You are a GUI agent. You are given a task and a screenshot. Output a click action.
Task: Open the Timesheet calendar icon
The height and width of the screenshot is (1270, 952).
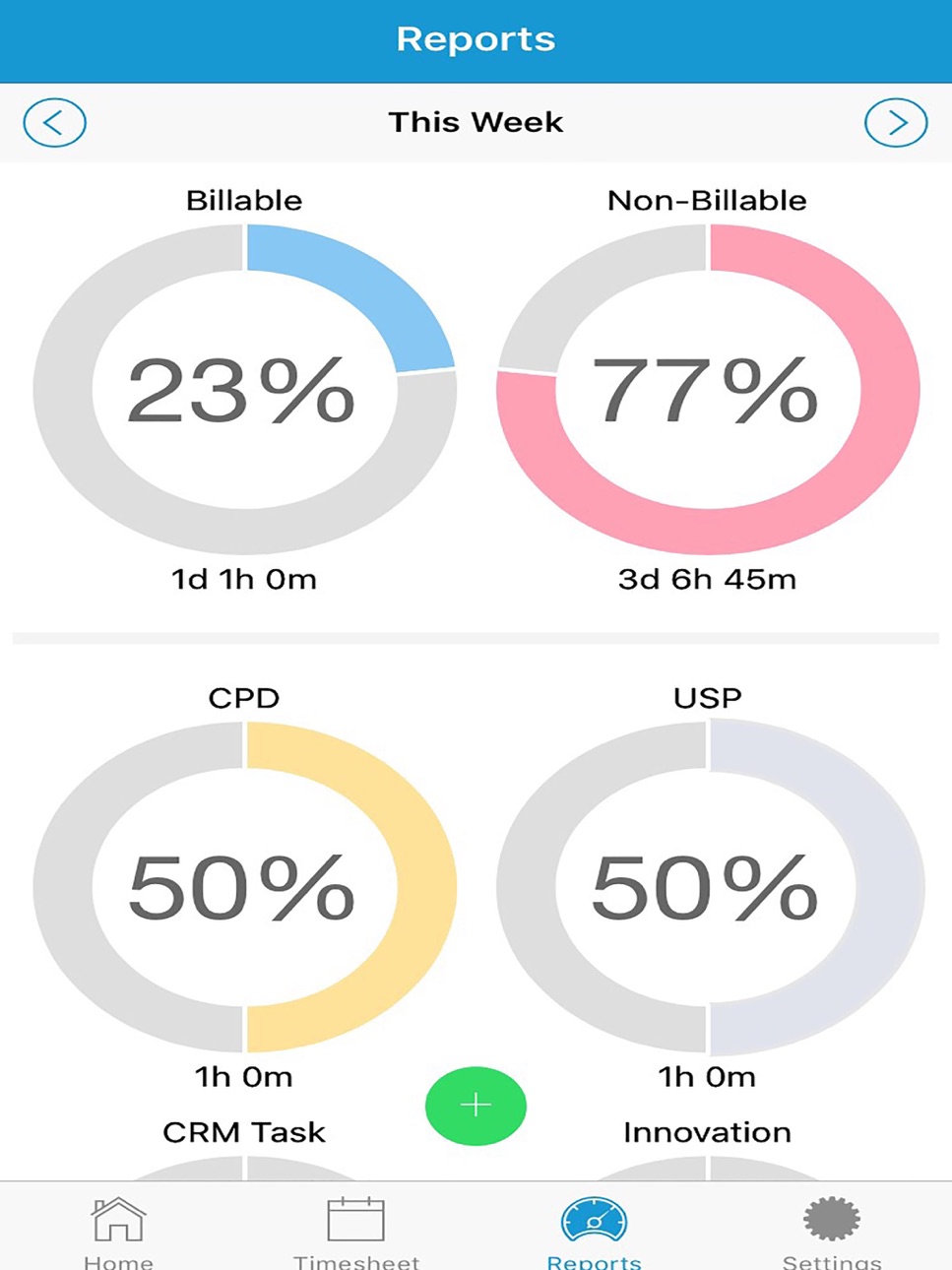coord(355,1219)
